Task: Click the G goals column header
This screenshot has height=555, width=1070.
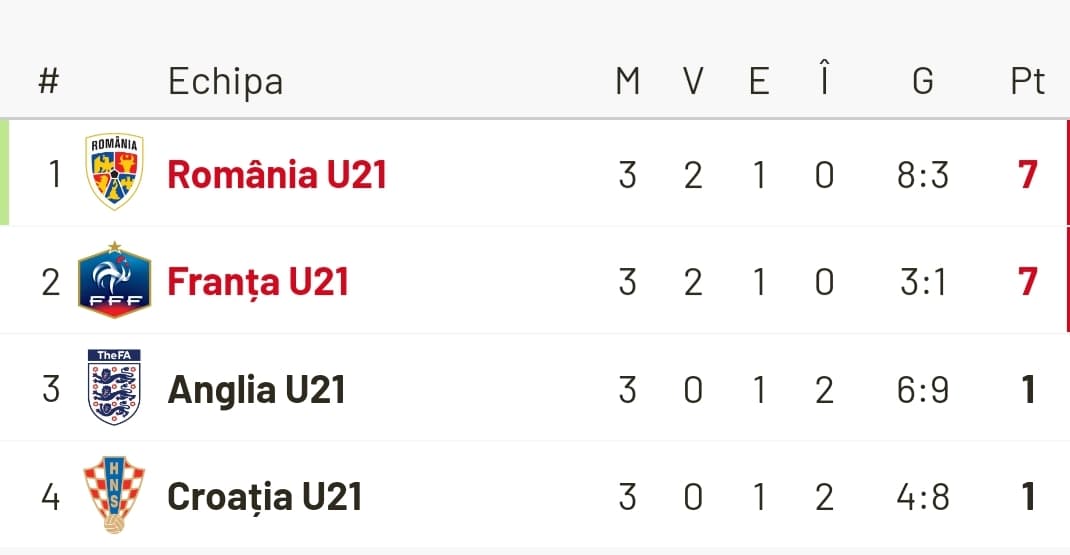Action: click(x=922, y=81)
